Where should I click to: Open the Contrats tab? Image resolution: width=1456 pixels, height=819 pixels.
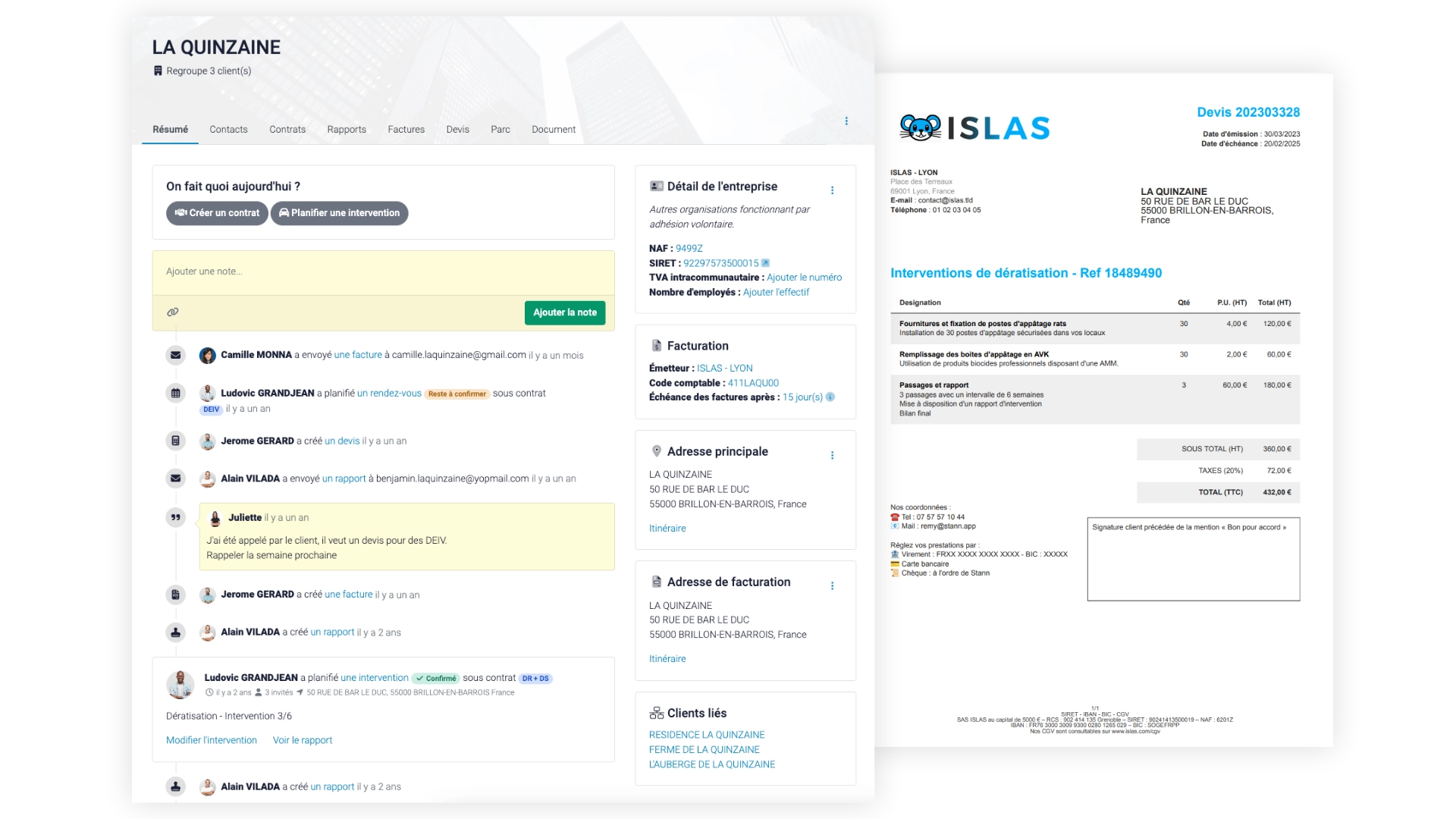[287, 129]
